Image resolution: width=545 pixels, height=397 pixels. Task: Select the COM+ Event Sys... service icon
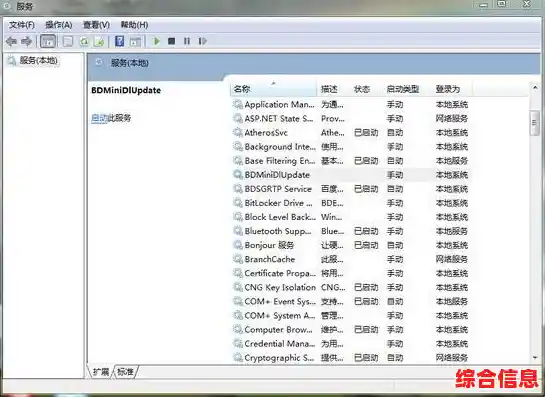coord(238,301)
